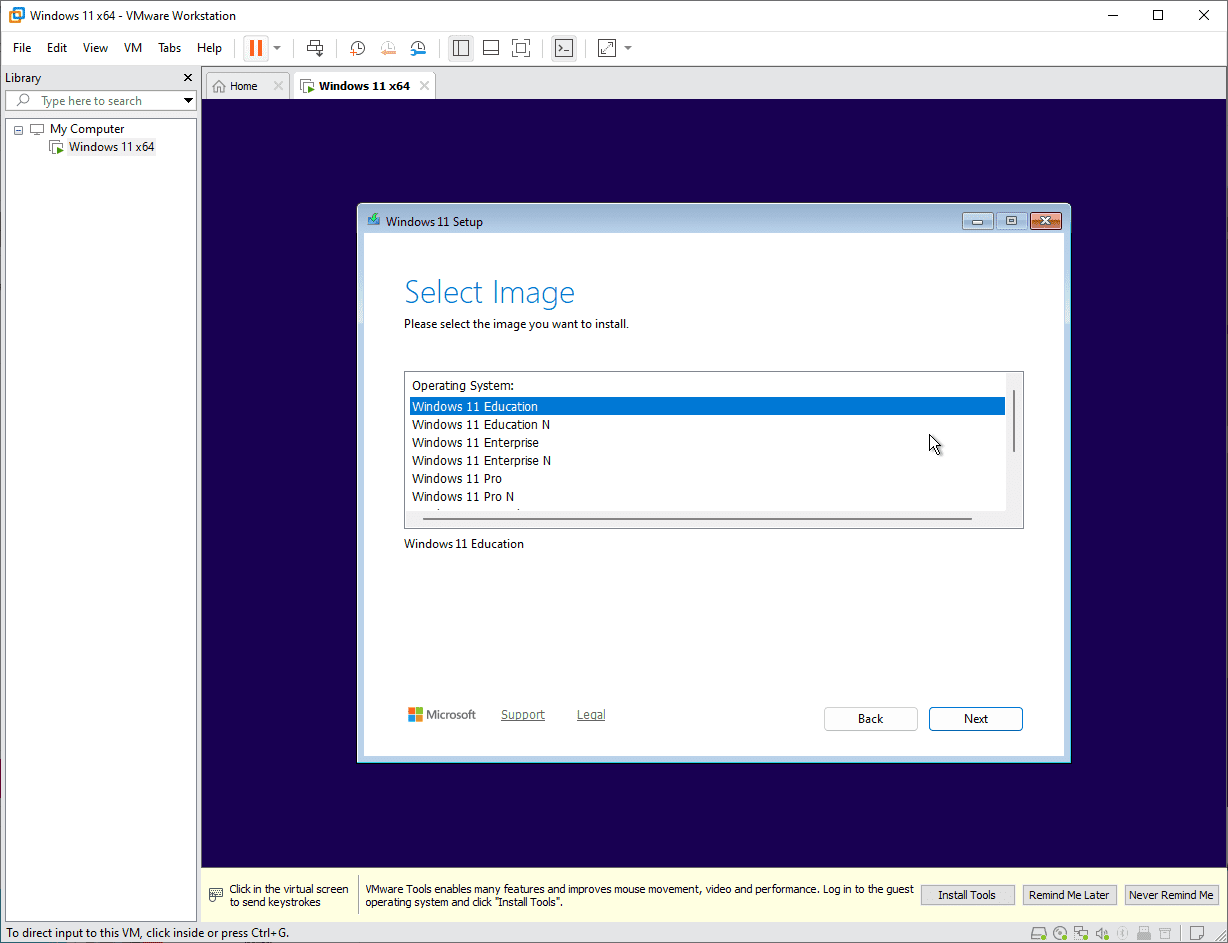The height and width of the screenshot is (943, 1228).
Task: Click the message log note icon
Action: point(1197,933)
